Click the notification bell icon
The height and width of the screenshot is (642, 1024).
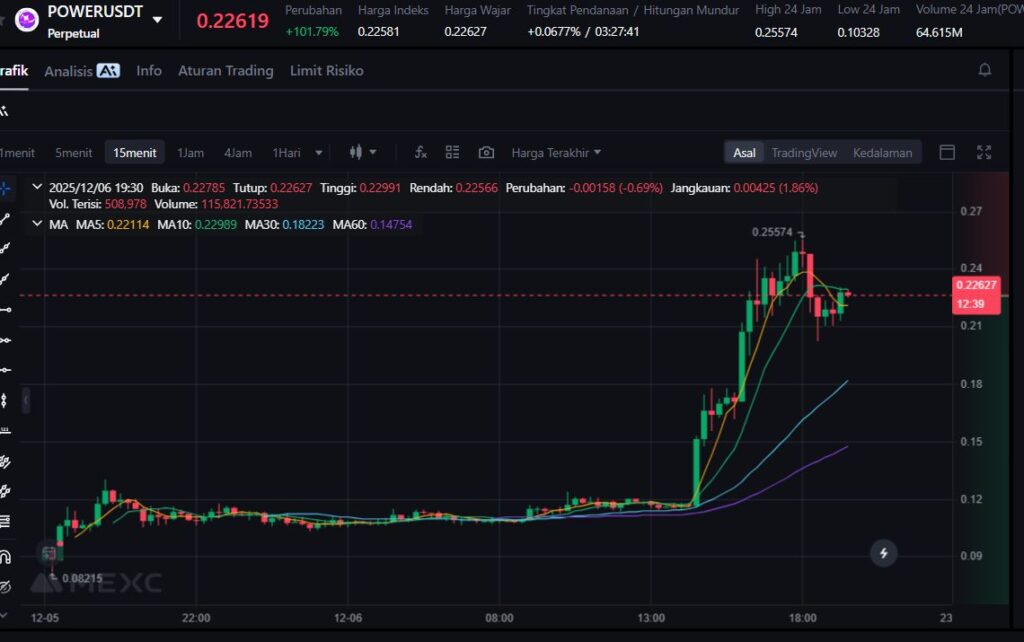[x=985, y=70]
